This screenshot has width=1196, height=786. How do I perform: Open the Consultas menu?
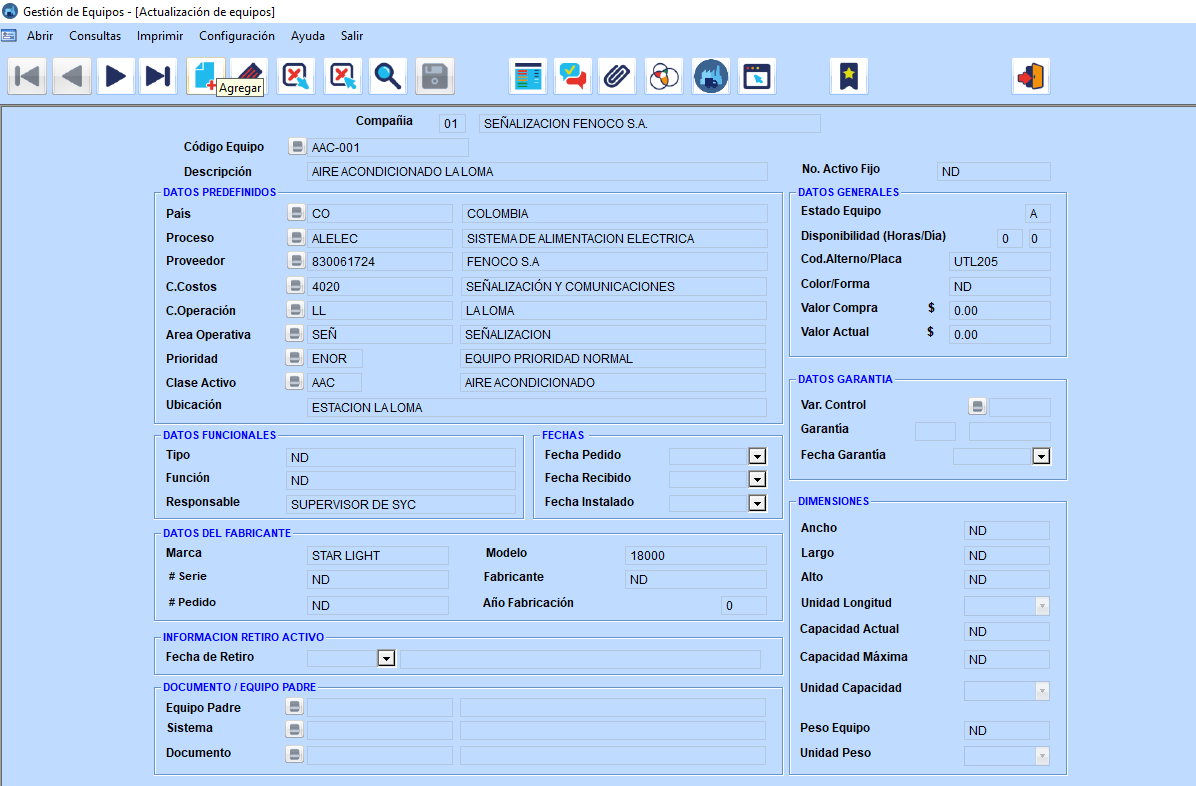point(95,36)
